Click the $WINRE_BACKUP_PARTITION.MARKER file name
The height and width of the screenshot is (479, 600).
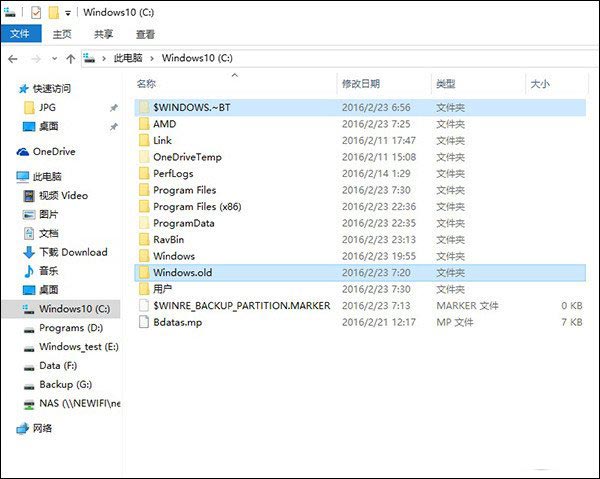(241, 306)
